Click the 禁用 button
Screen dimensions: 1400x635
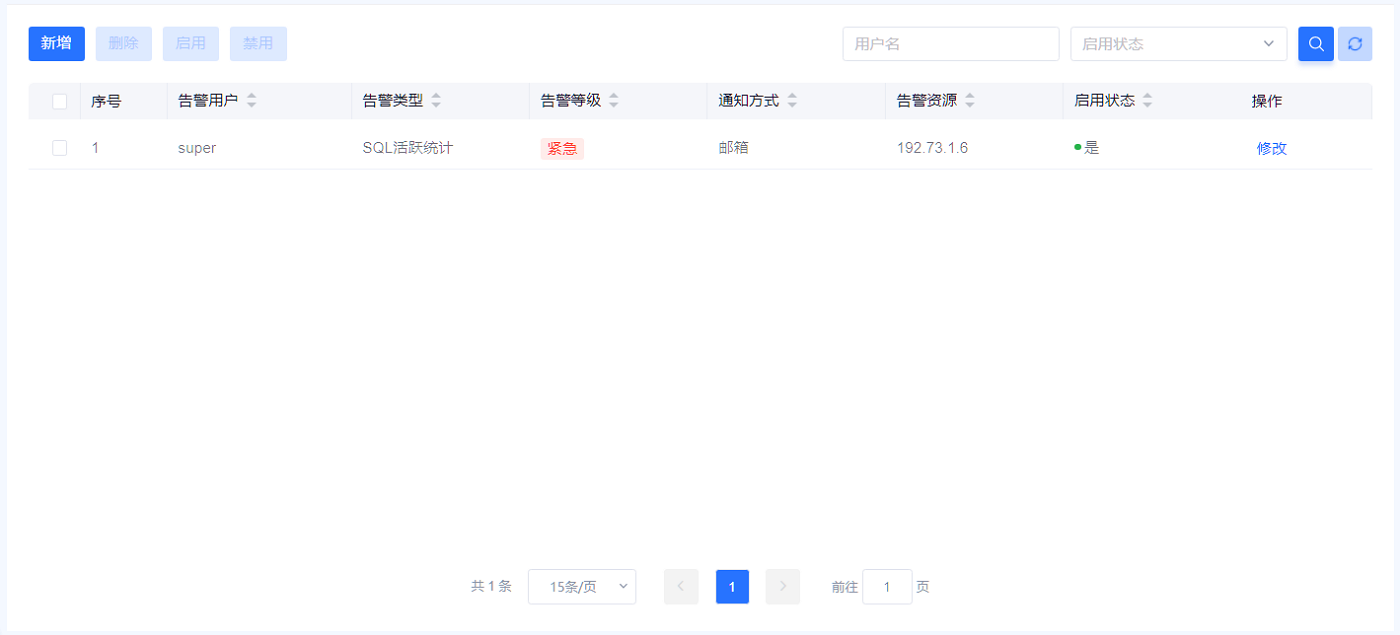pyautogui.click(x=258, y=44)
